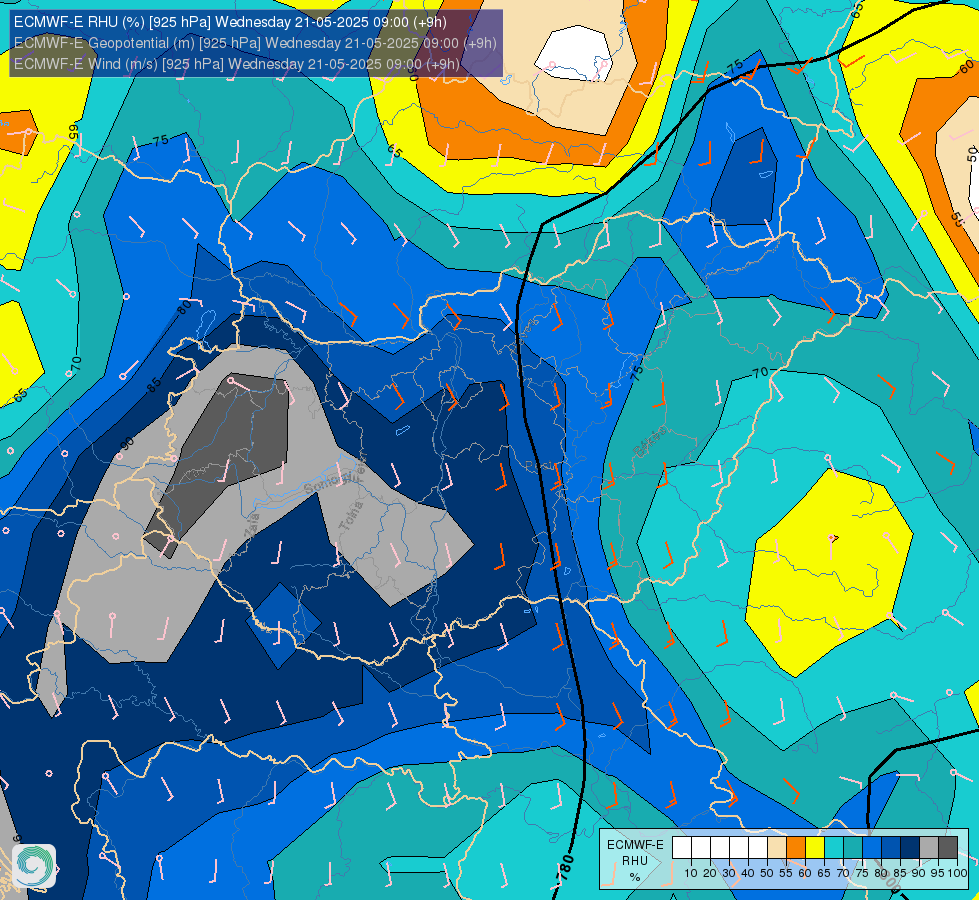Click the 'Békés' county label on the map
The height and width of the screenshot is (900, 979).
649,442
